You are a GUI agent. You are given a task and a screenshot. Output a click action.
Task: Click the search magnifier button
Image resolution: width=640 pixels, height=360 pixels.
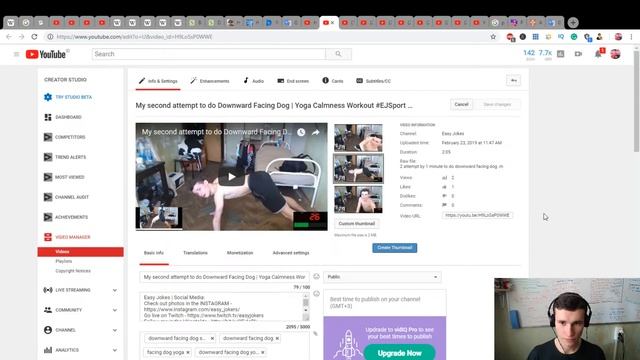(x=338, y=54)
